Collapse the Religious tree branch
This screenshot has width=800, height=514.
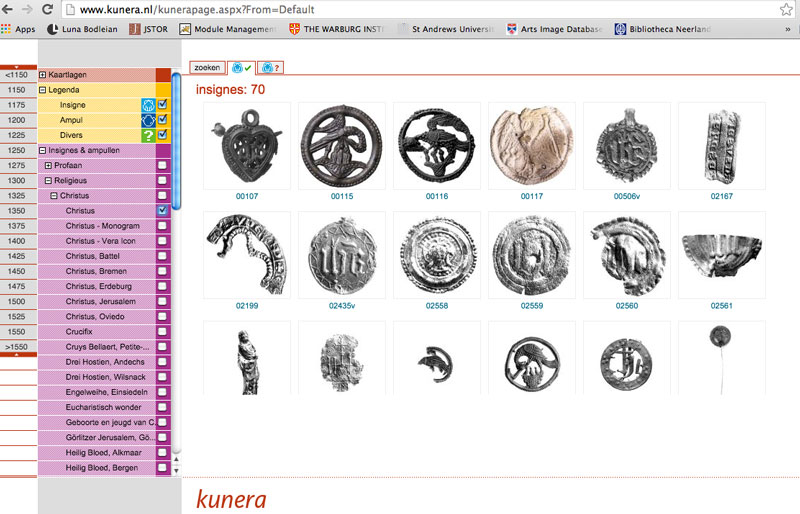click(x=49, y=180)
